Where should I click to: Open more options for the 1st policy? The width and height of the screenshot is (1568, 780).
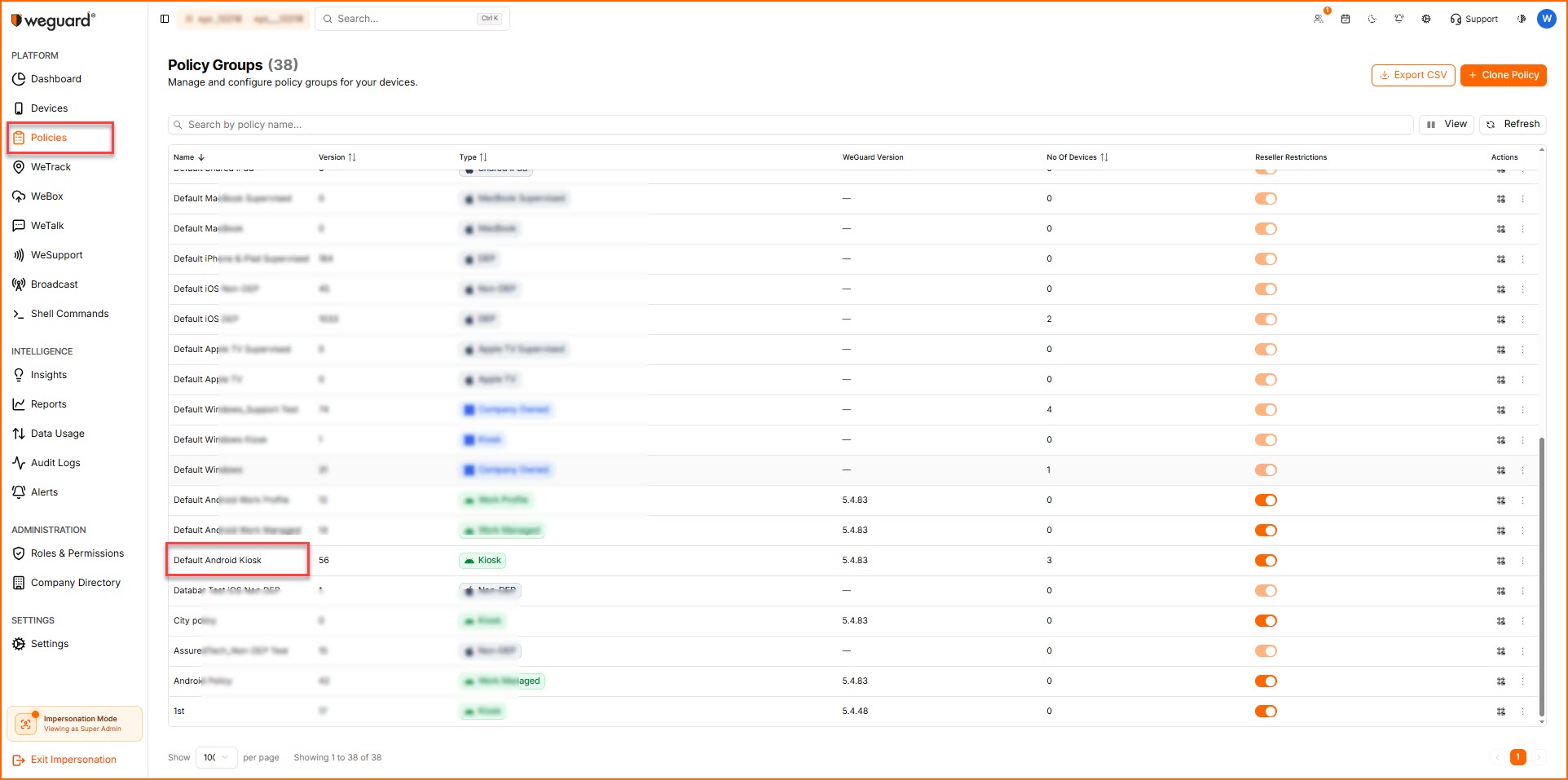point(1522,712)
